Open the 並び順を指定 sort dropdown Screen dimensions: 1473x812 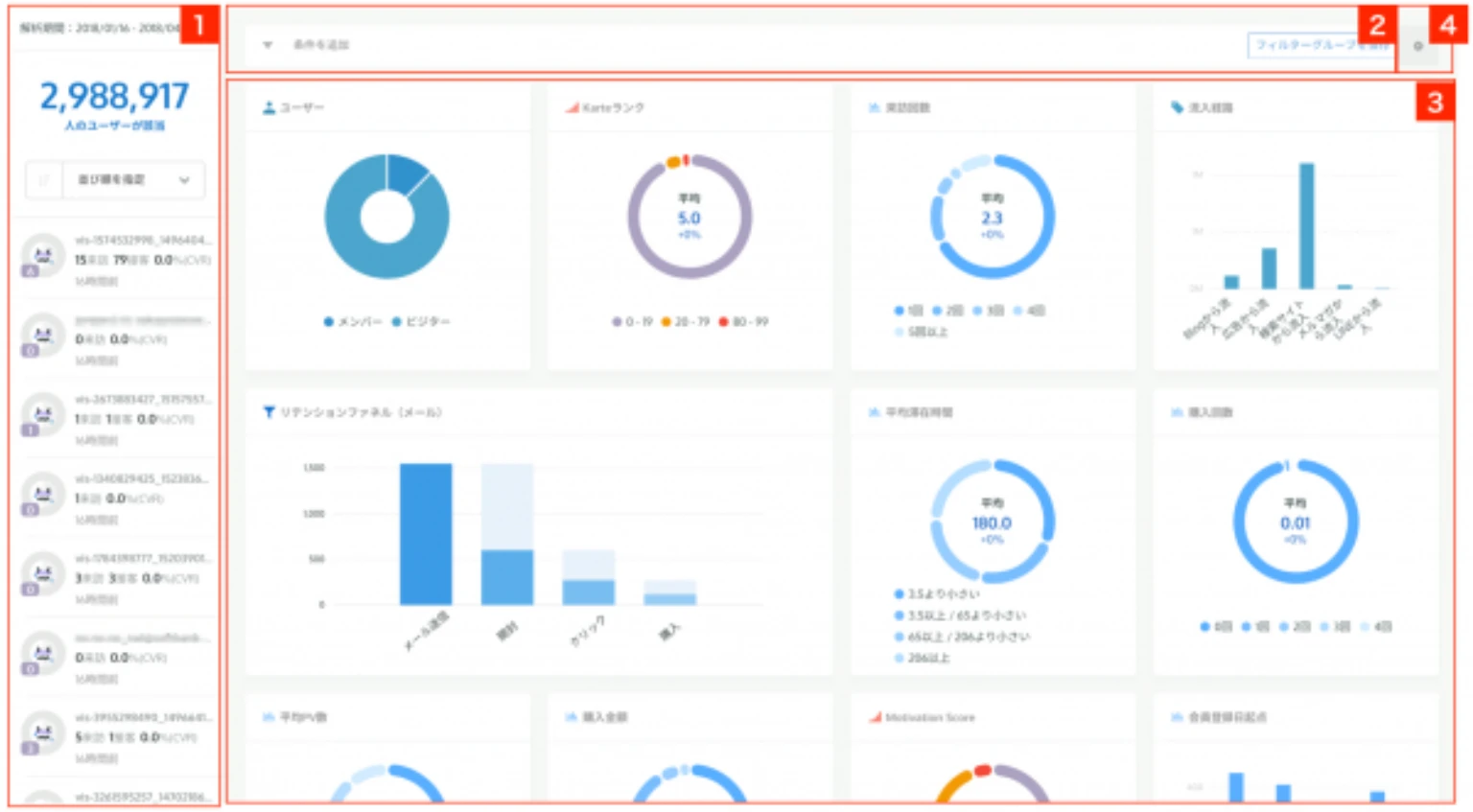132,180
